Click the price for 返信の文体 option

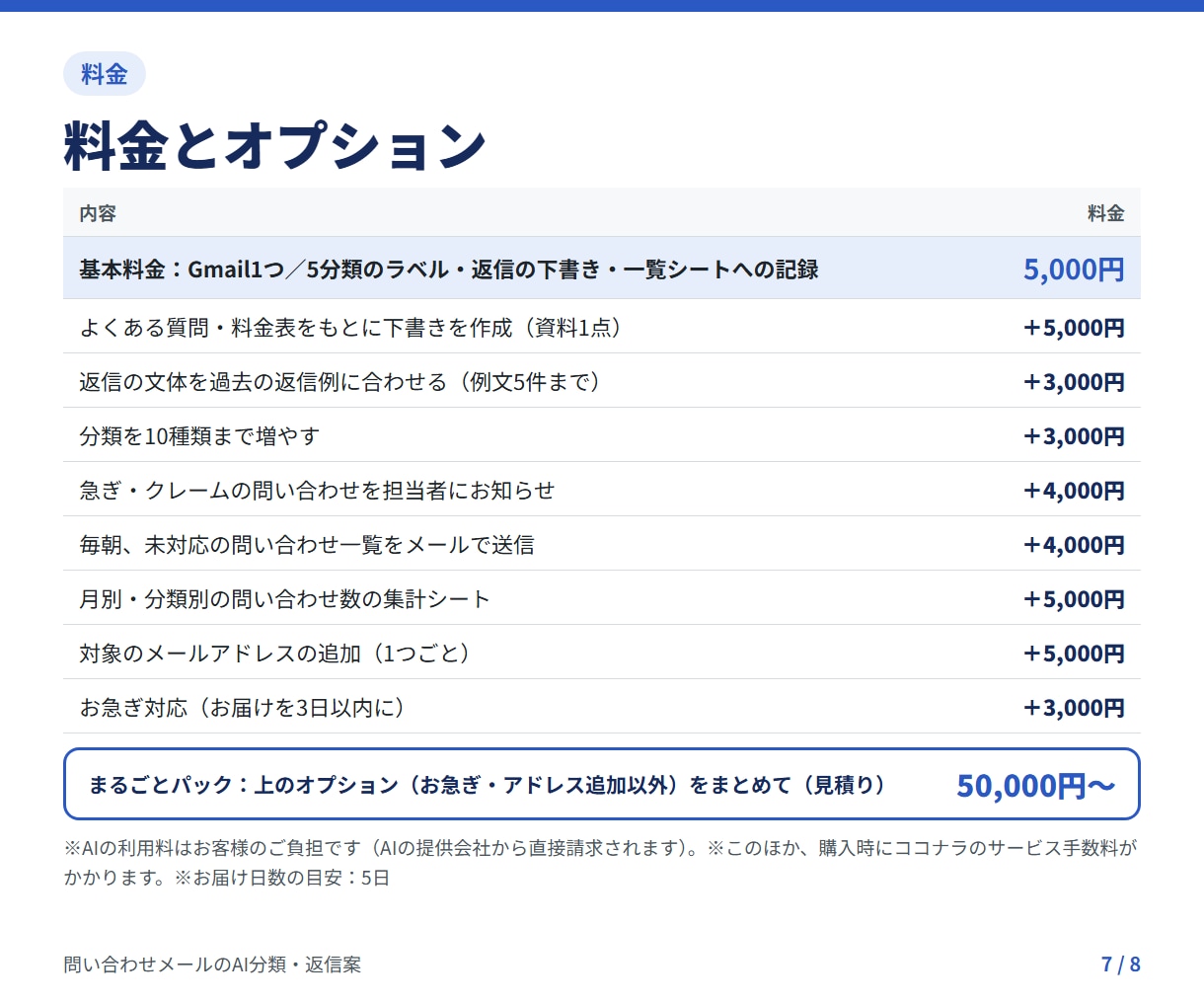click(x=1074, y=382)
